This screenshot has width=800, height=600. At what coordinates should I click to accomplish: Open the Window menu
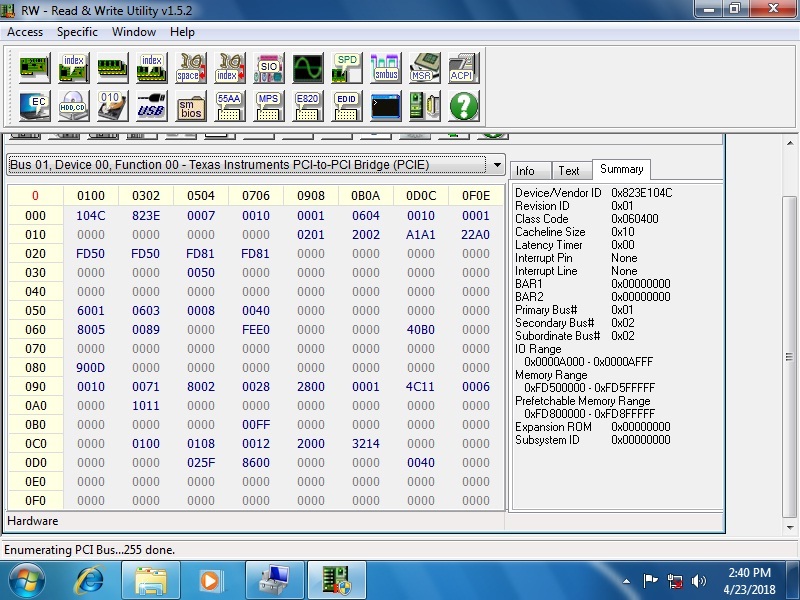(133, 32)
